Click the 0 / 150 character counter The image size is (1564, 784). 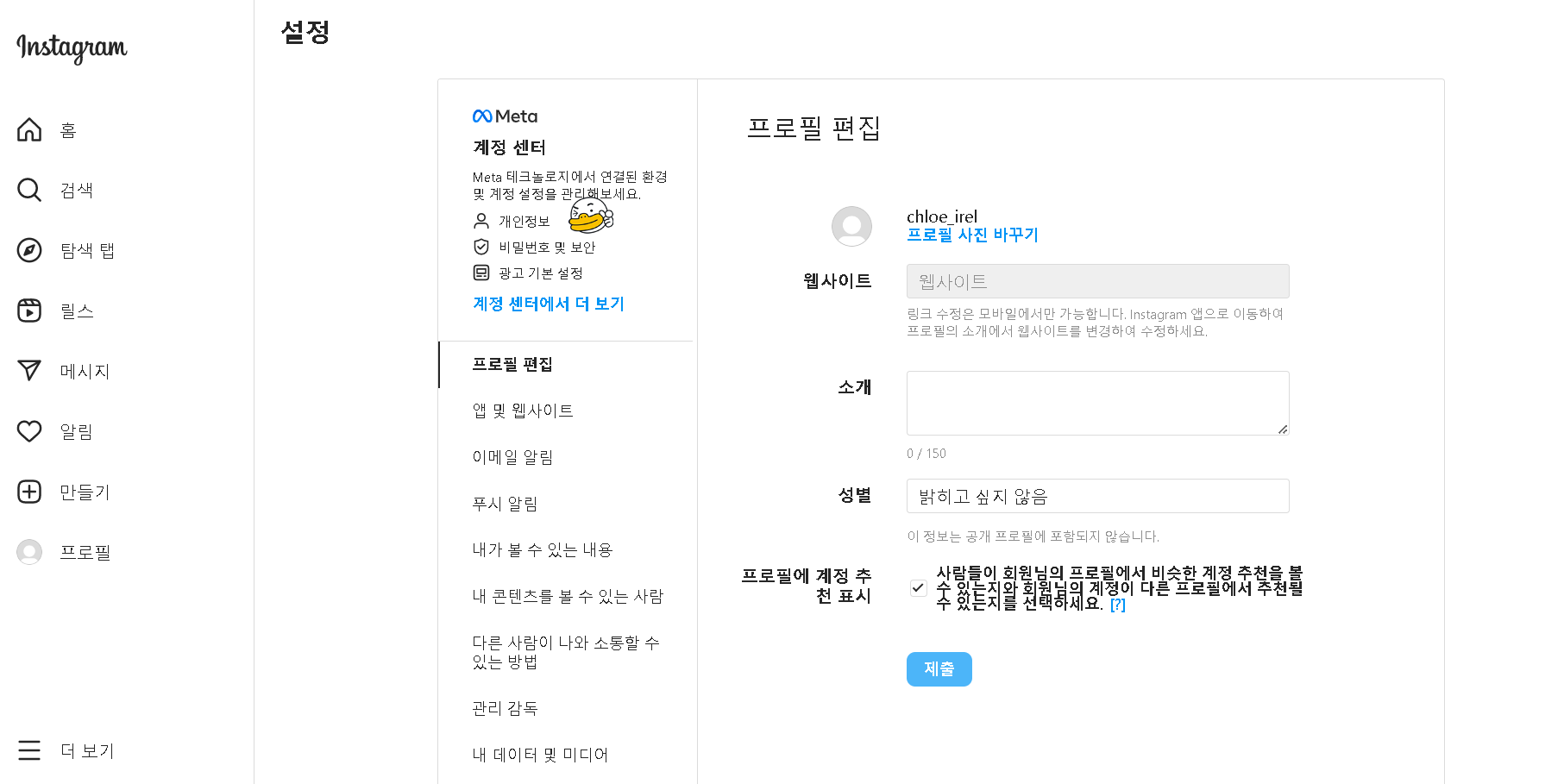click(x=926, y=454)
